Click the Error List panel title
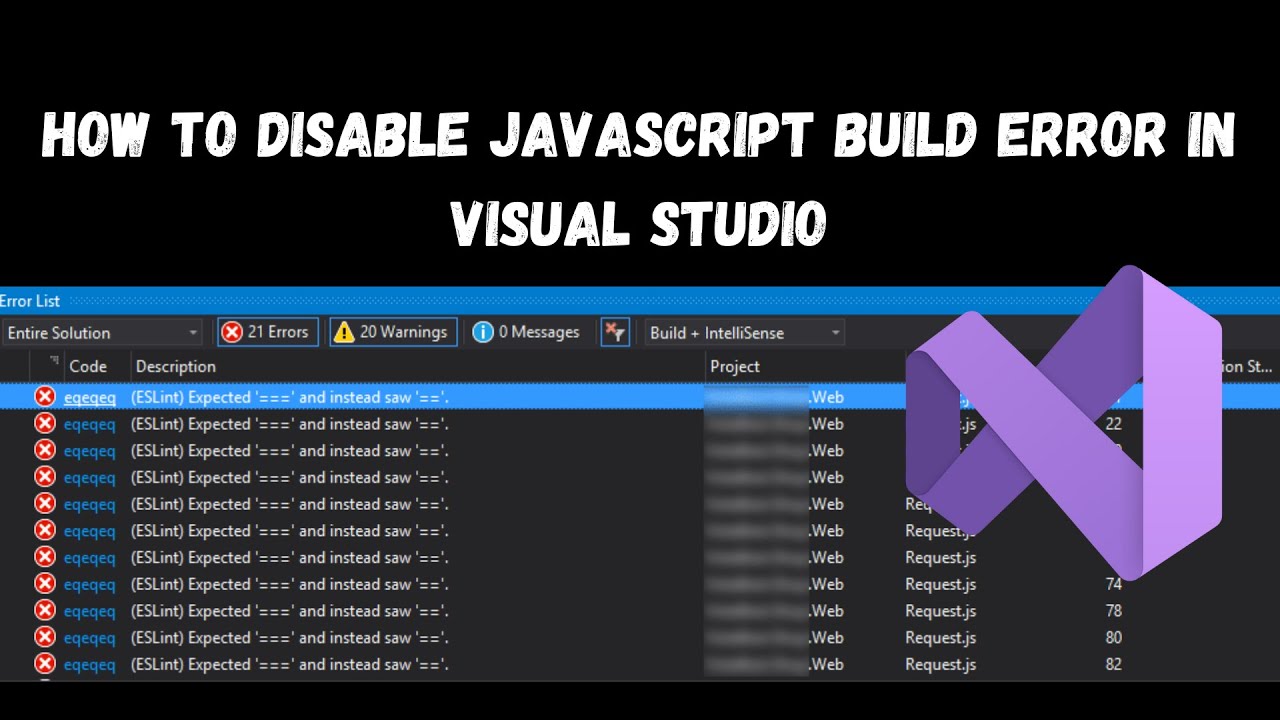The image size is (1280, 720). point(30,301)
